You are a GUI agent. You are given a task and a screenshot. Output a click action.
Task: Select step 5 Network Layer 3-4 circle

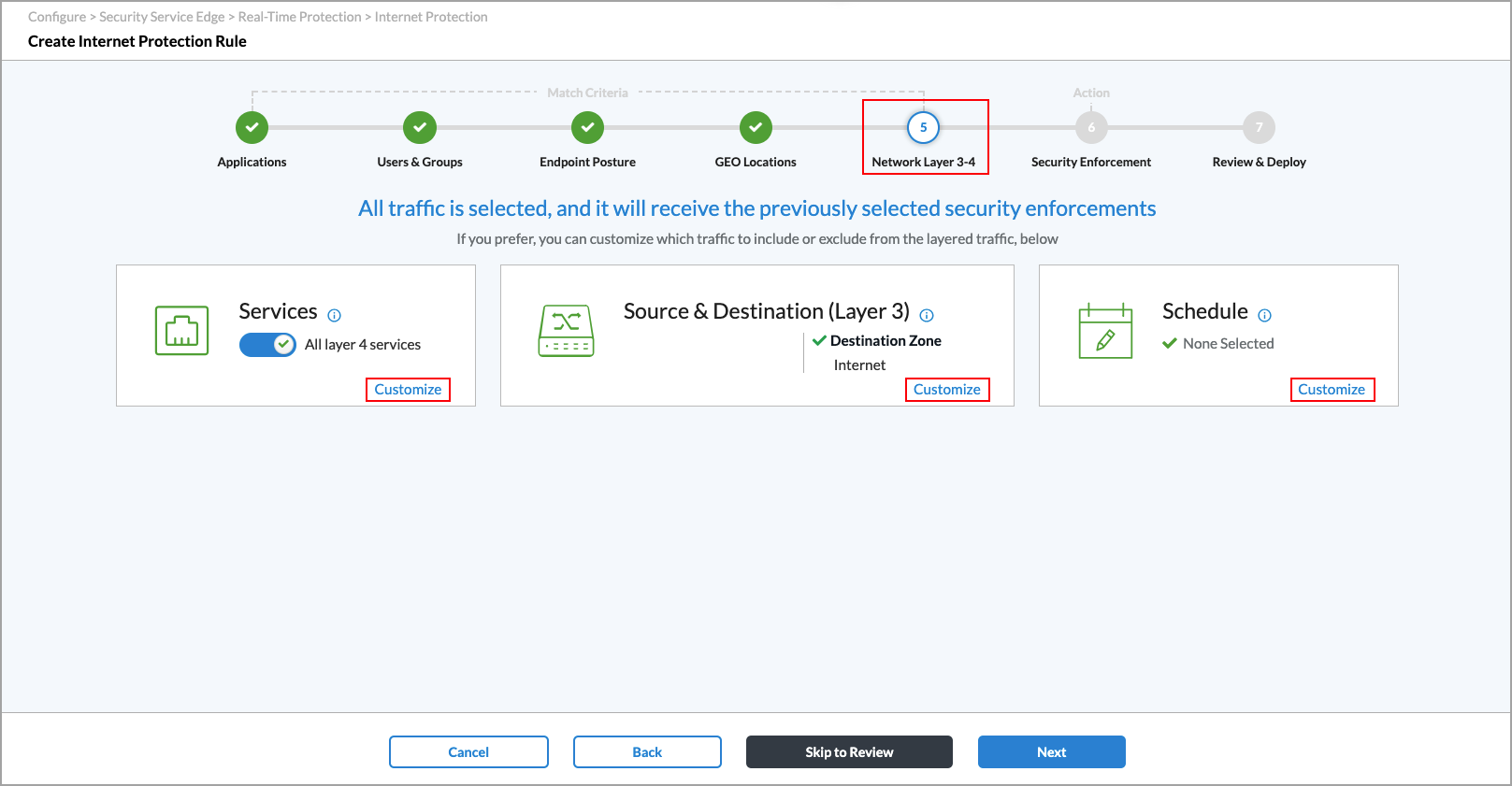pyautogui.click(x=924, y=127)
